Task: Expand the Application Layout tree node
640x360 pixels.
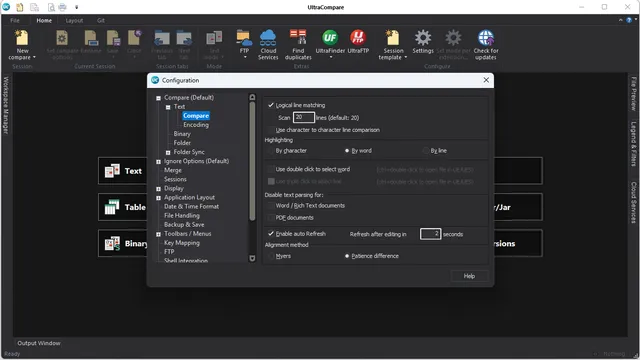Action: click(x=158, y=198)
